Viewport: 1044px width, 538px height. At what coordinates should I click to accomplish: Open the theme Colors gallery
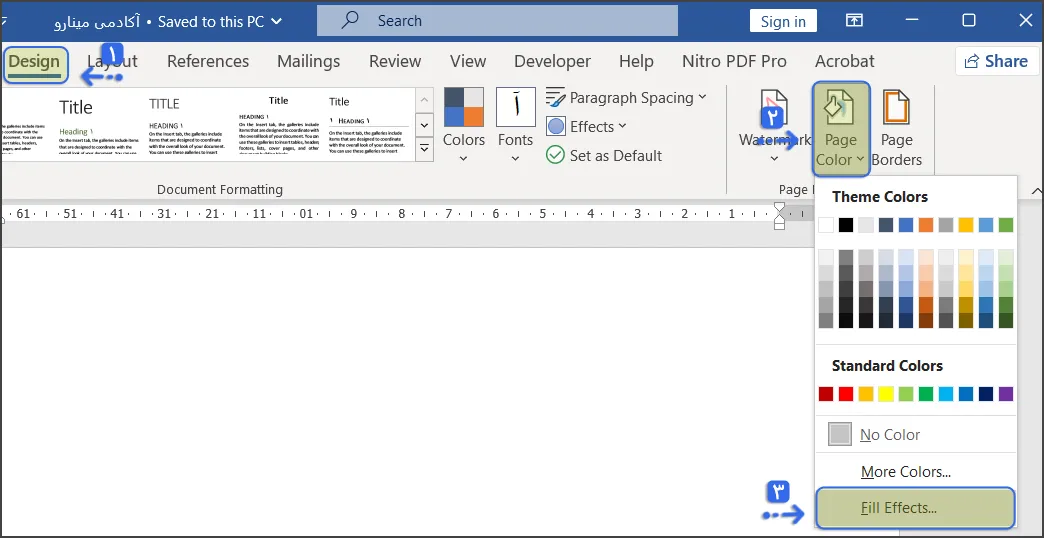point(463,127)
